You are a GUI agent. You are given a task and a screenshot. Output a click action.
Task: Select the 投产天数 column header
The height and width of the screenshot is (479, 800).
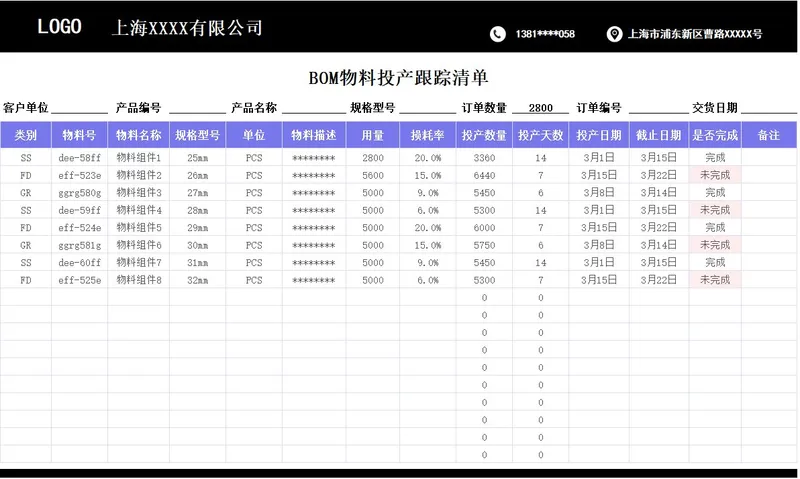coord(540,135)
